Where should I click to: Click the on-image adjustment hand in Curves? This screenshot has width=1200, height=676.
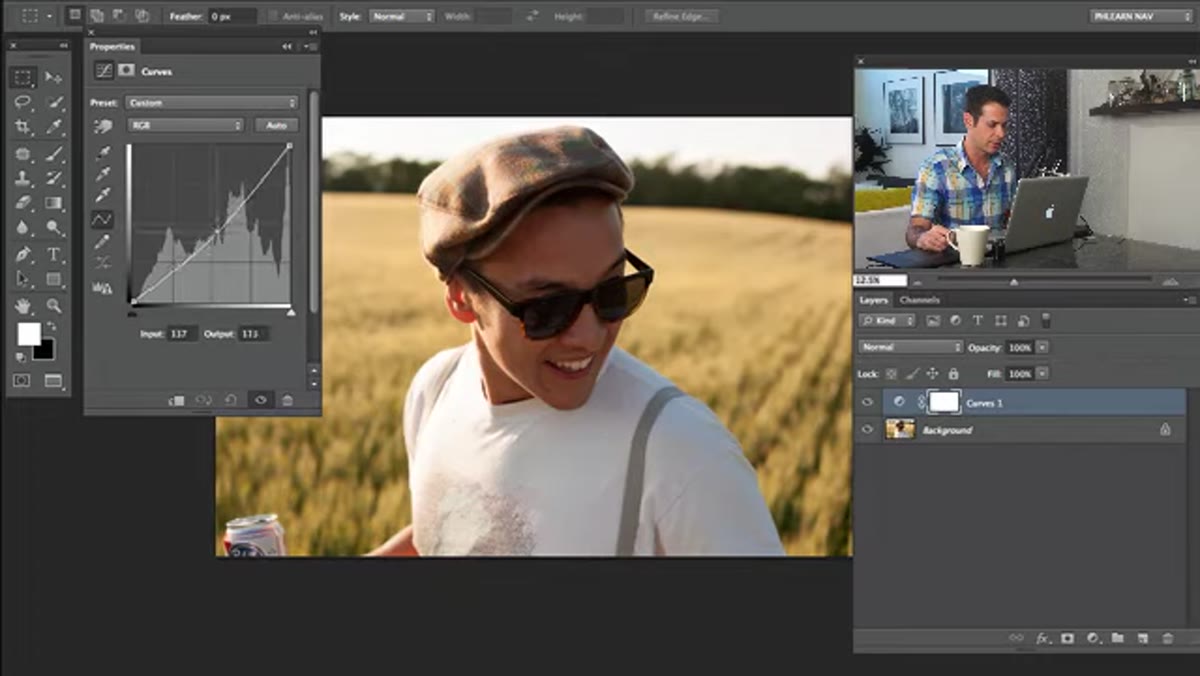coord(102,126)
